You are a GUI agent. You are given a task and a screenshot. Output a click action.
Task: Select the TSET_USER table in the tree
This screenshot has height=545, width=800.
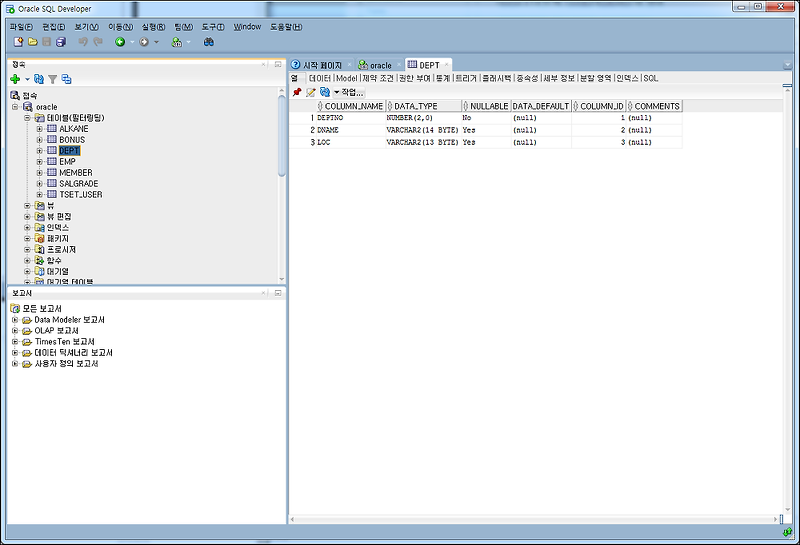pos(81,194)
